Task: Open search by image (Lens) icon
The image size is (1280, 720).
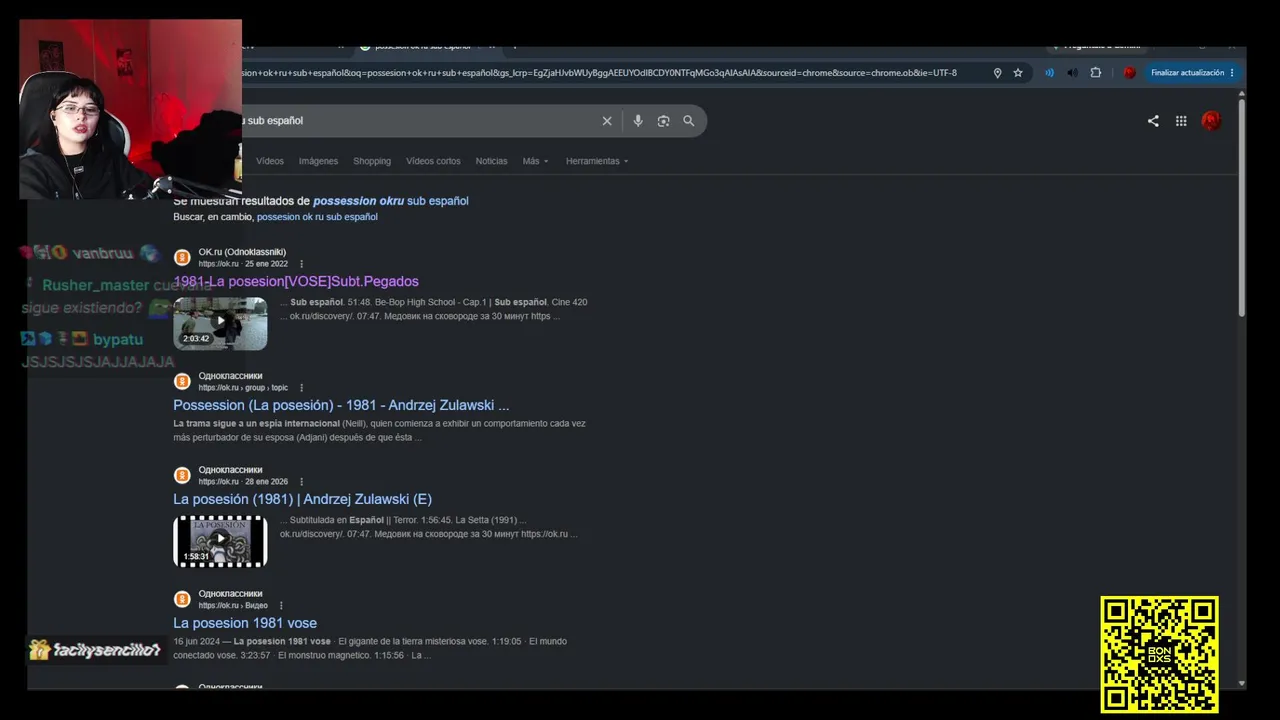Action: pos(663,121)
